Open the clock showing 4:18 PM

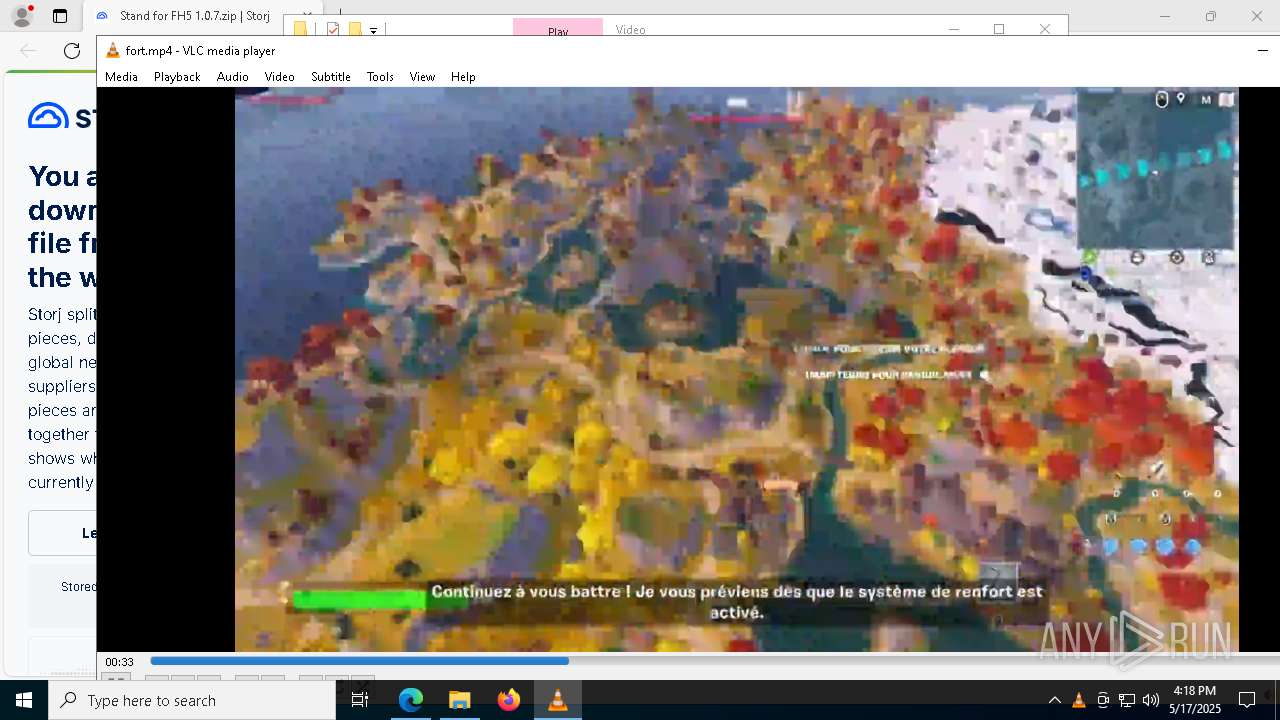click(x=1195, y=700)
